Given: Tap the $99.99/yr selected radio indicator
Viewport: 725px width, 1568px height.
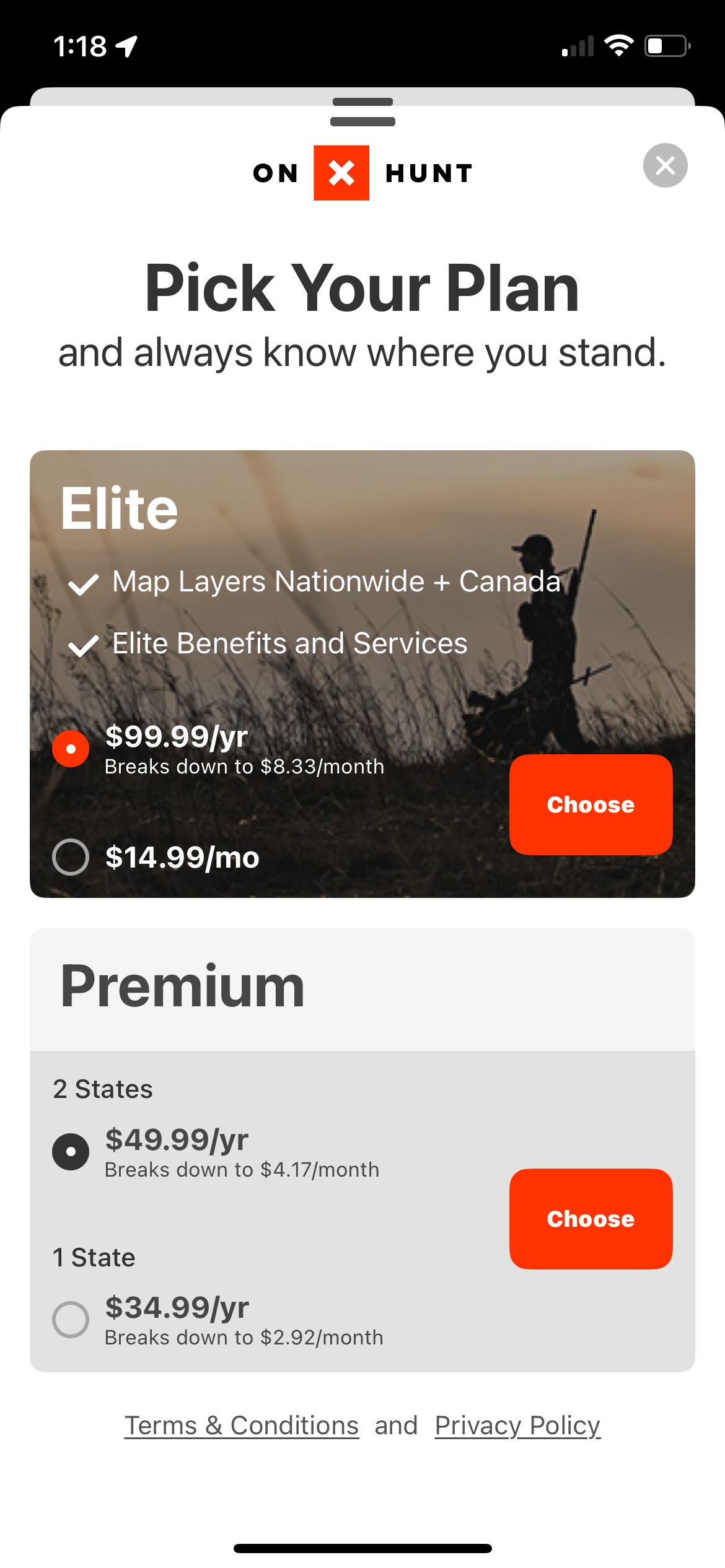Looking at the screenshot, I should [70, 749].
